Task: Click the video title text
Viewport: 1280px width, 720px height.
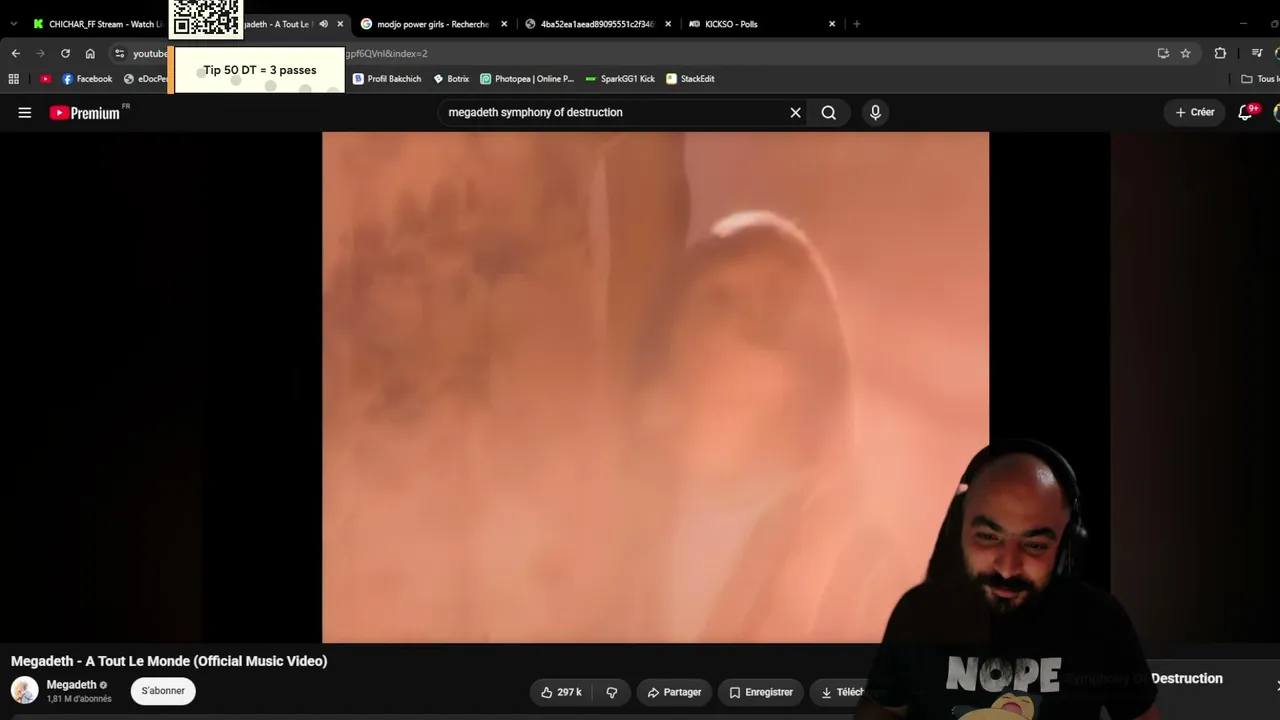Action: tap(169, 661)
